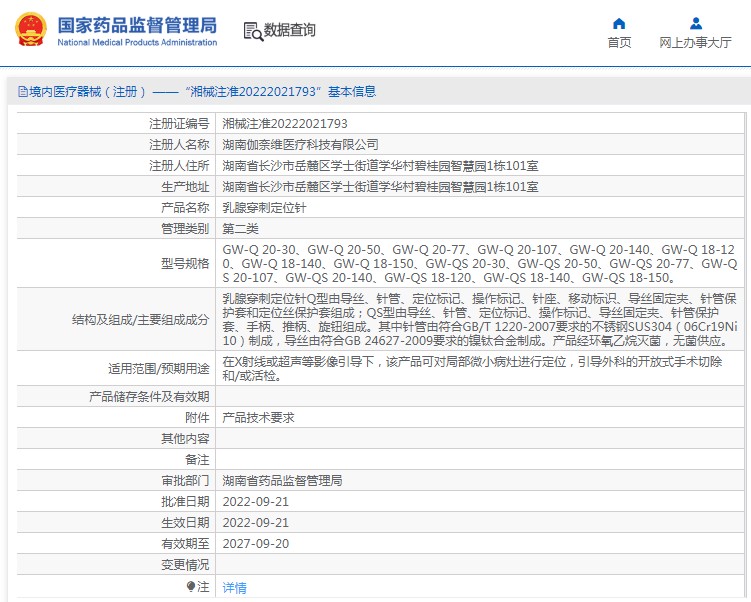The width and height of the screenshot is (751, 602).
Task: Click the 详情 link at bottom
Action: (x=234, y=587)
